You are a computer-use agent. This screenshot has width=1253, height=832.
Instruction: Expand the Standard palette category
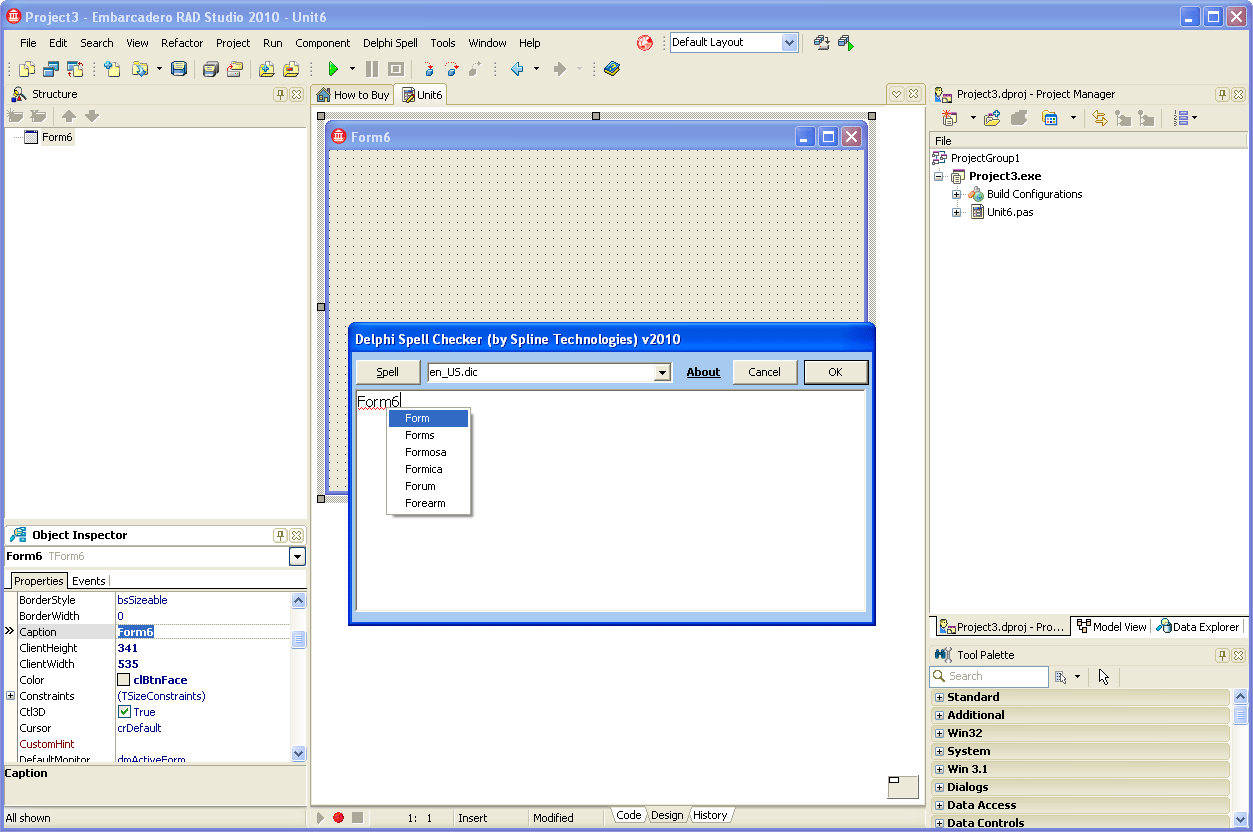[939, 697]
